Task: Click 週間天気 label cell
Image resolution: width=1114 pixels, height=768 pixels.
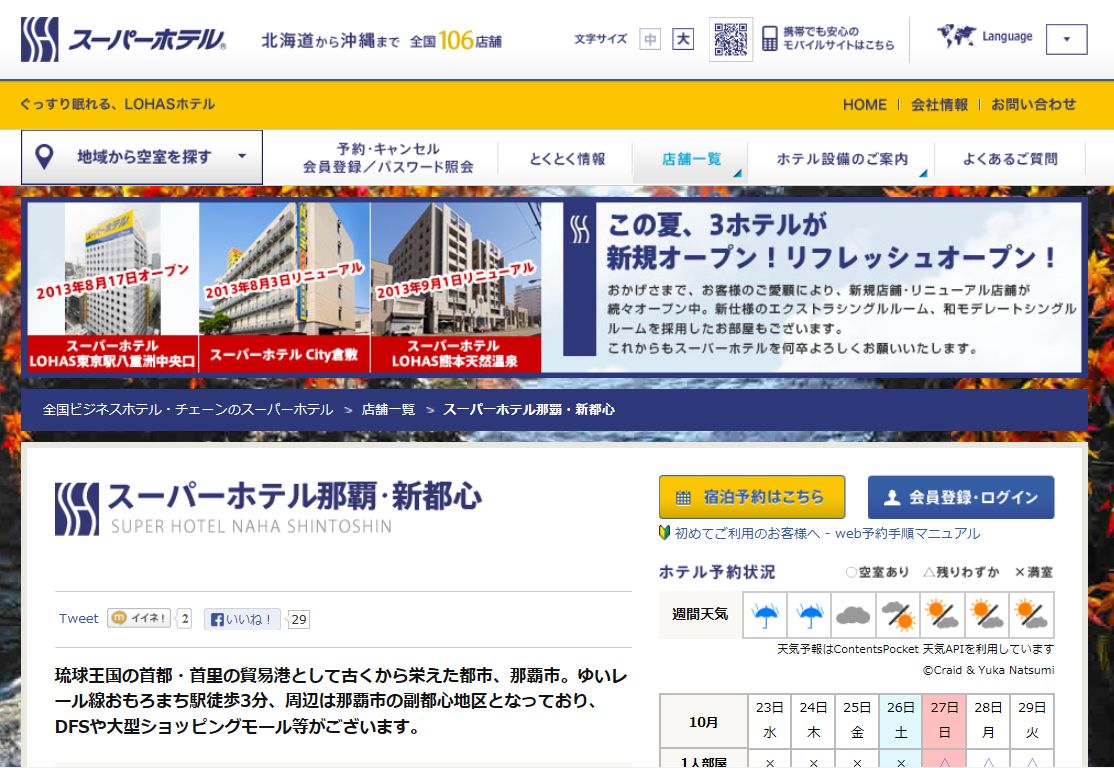Action: click(x=701, y=614)
